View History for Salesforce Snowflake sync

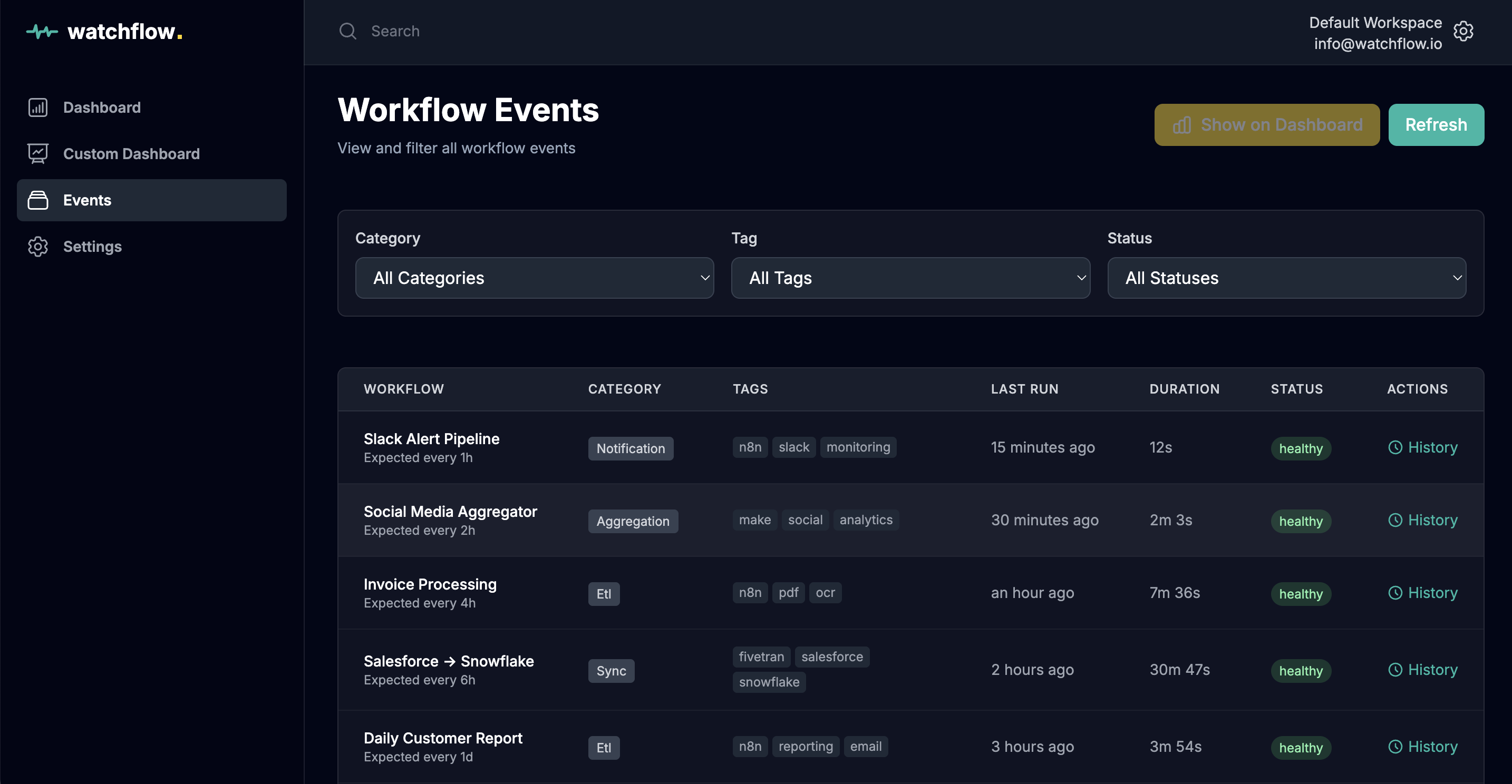pyautogui.click(x=1423, y=669)
